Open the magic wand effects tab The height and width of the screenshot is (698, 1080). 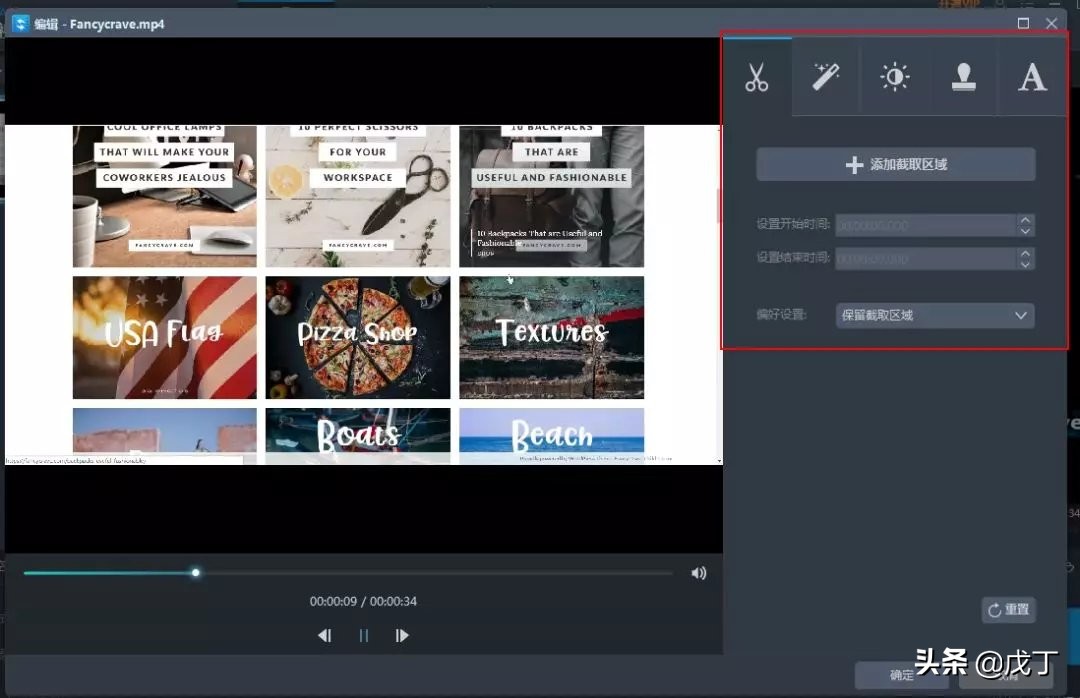tap(826, 76)
